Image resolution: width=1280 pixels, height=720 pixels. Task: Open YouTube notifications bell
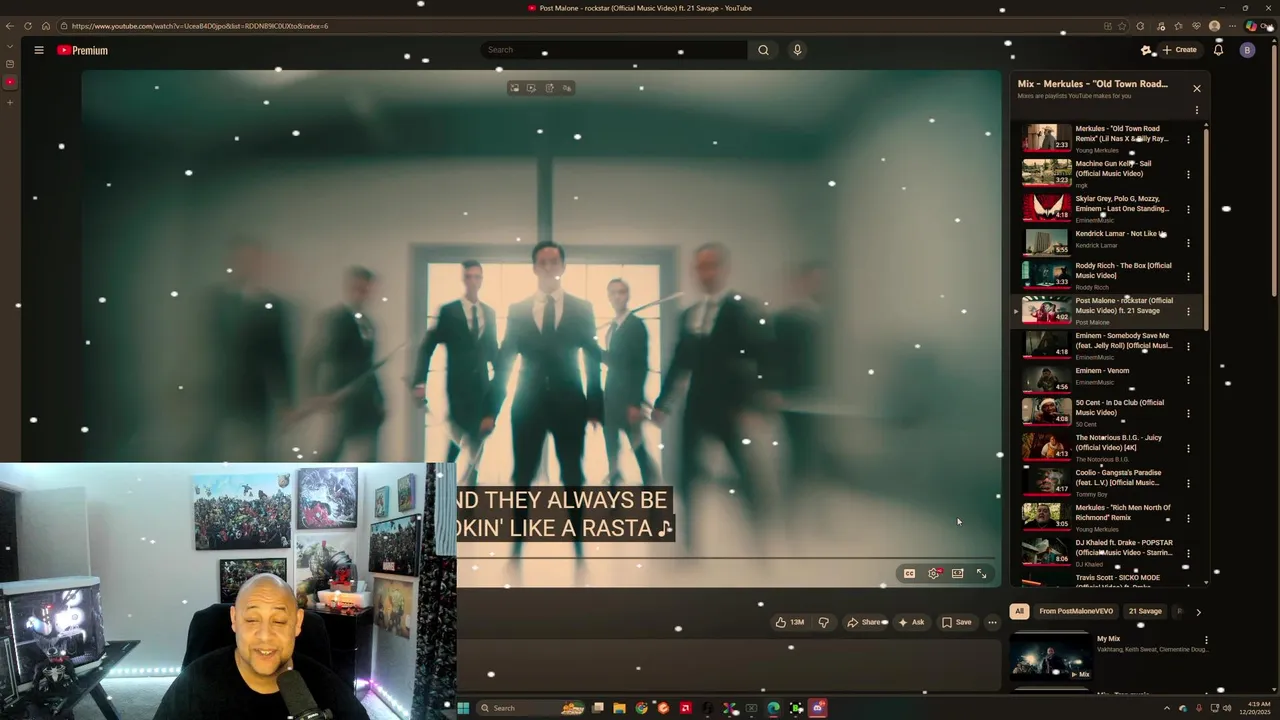tap(1218, 50)
